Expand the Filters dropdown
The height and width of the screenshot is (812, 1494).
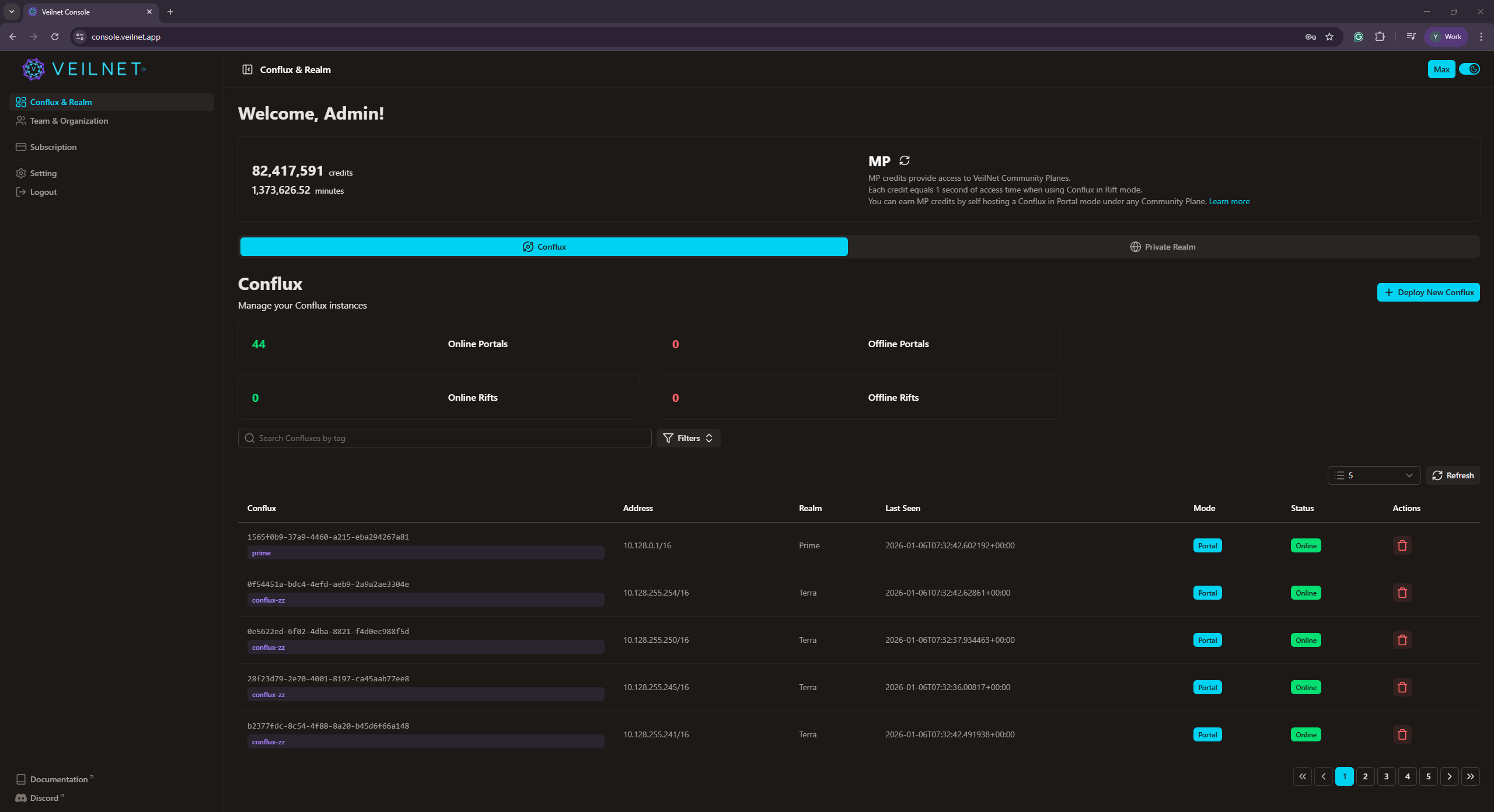pyautogui.click(x=688, y=438)
